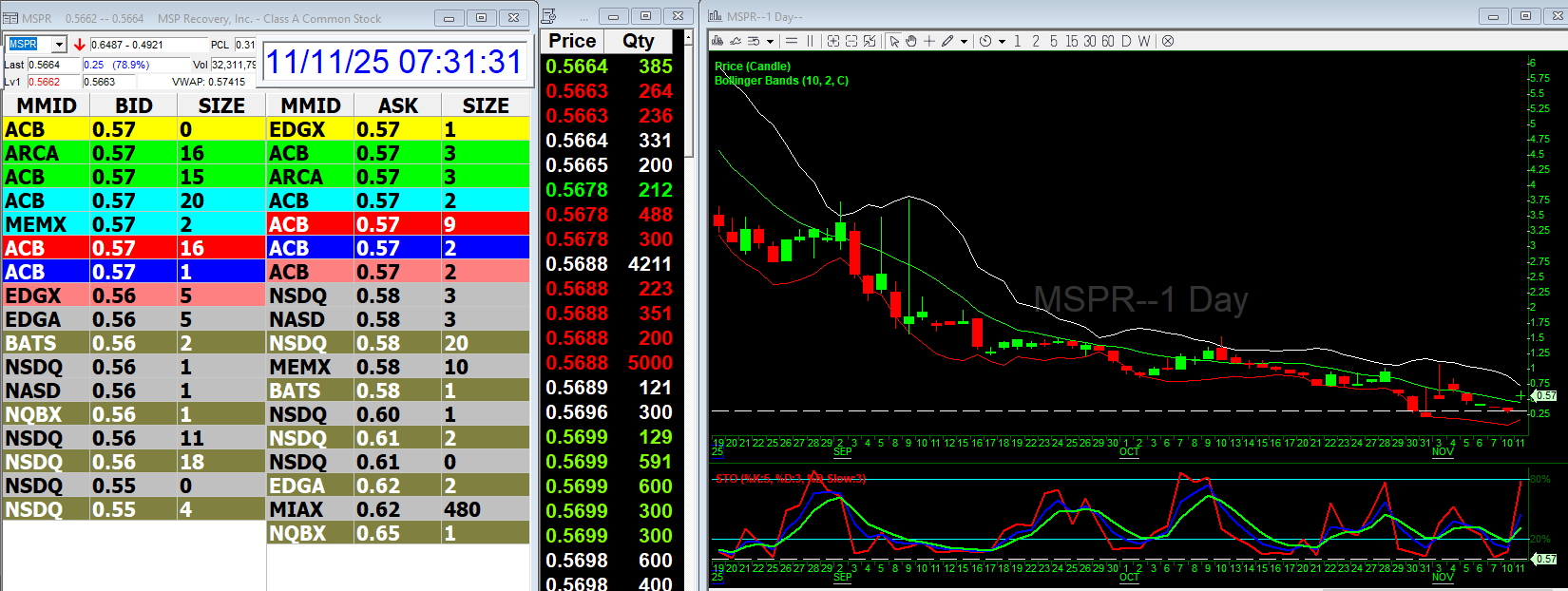The width and height of the screenshot is (1568, 591).
Task: Click the BID column header
Action: tap(134, 105)
